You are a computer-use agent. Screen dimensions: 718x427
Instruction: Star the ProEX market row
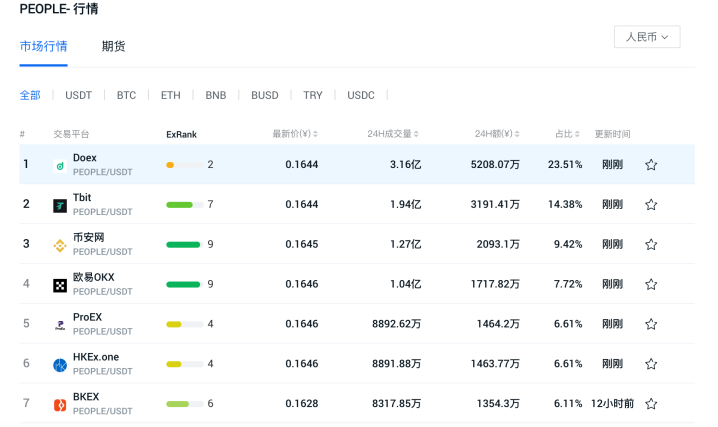651,324
